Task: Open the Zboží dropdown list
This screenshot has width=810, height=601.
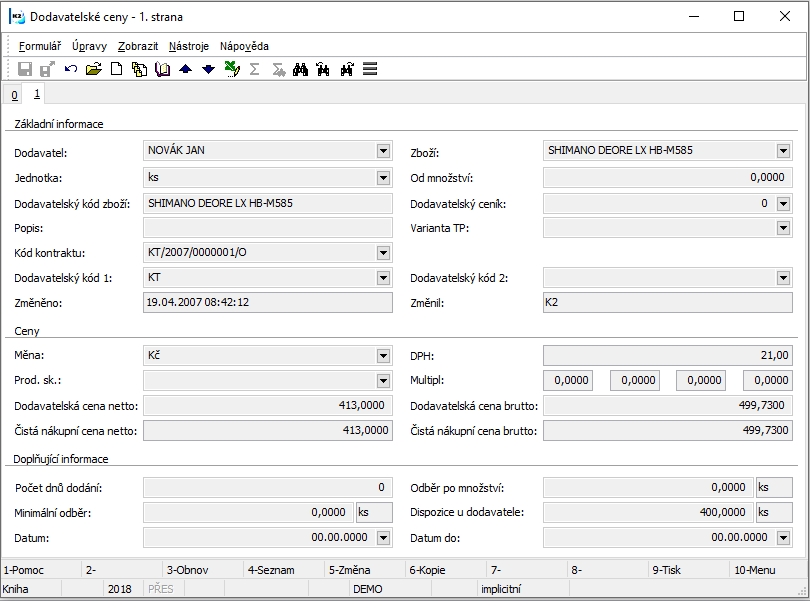Action: [783, 151]
